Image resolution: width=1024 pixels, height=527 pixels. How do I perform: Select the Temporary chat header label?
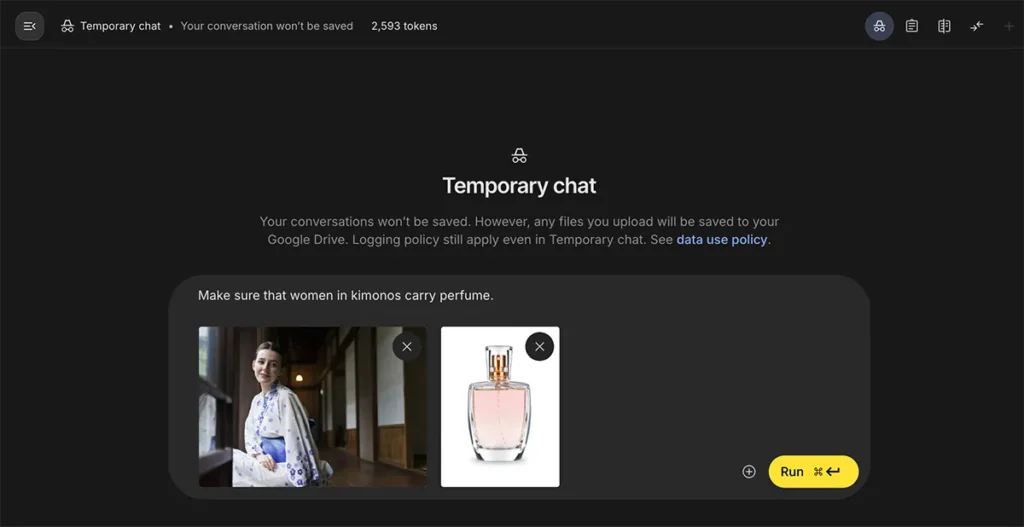120,26
